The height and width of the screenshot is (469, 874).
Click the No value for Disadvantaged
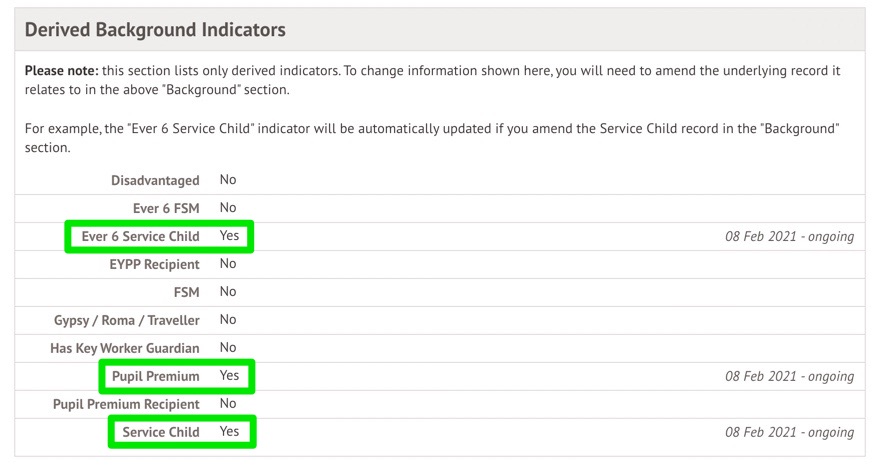click(228, 180)
